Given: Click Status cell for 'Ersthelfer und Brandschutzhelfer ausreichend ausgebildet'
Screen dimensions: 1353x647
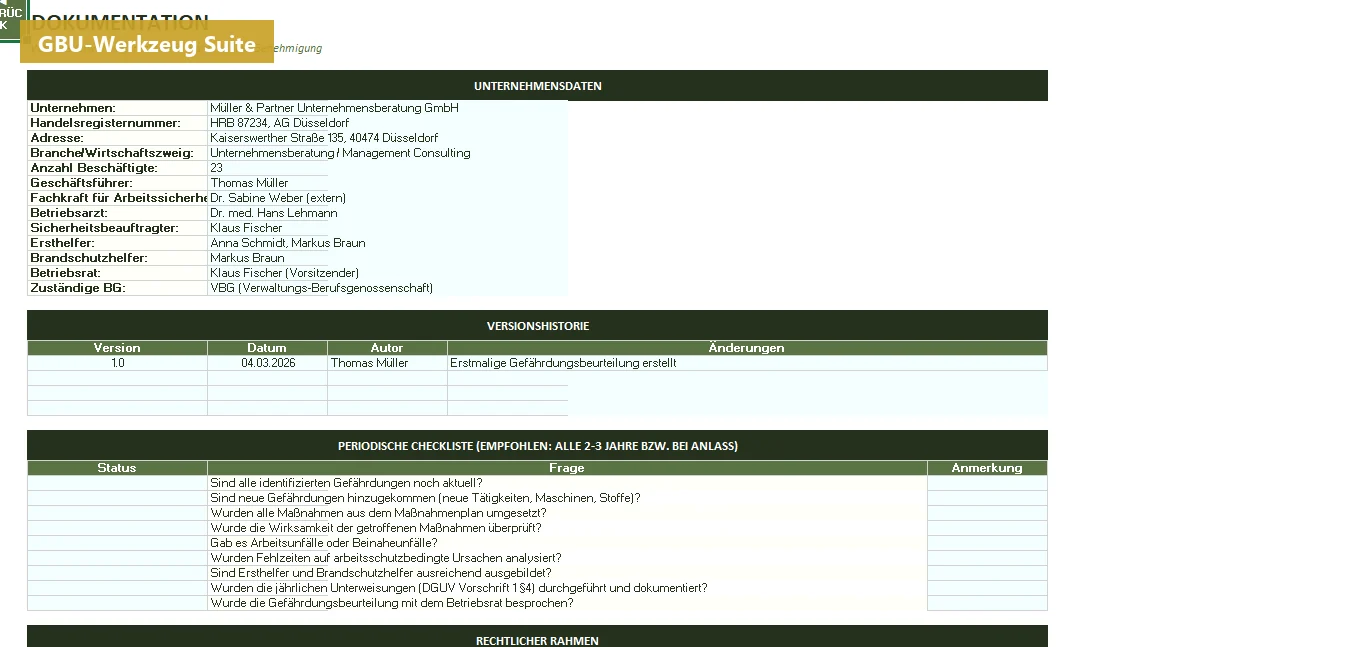Looking at the screenshot, I should click(118, 573).
